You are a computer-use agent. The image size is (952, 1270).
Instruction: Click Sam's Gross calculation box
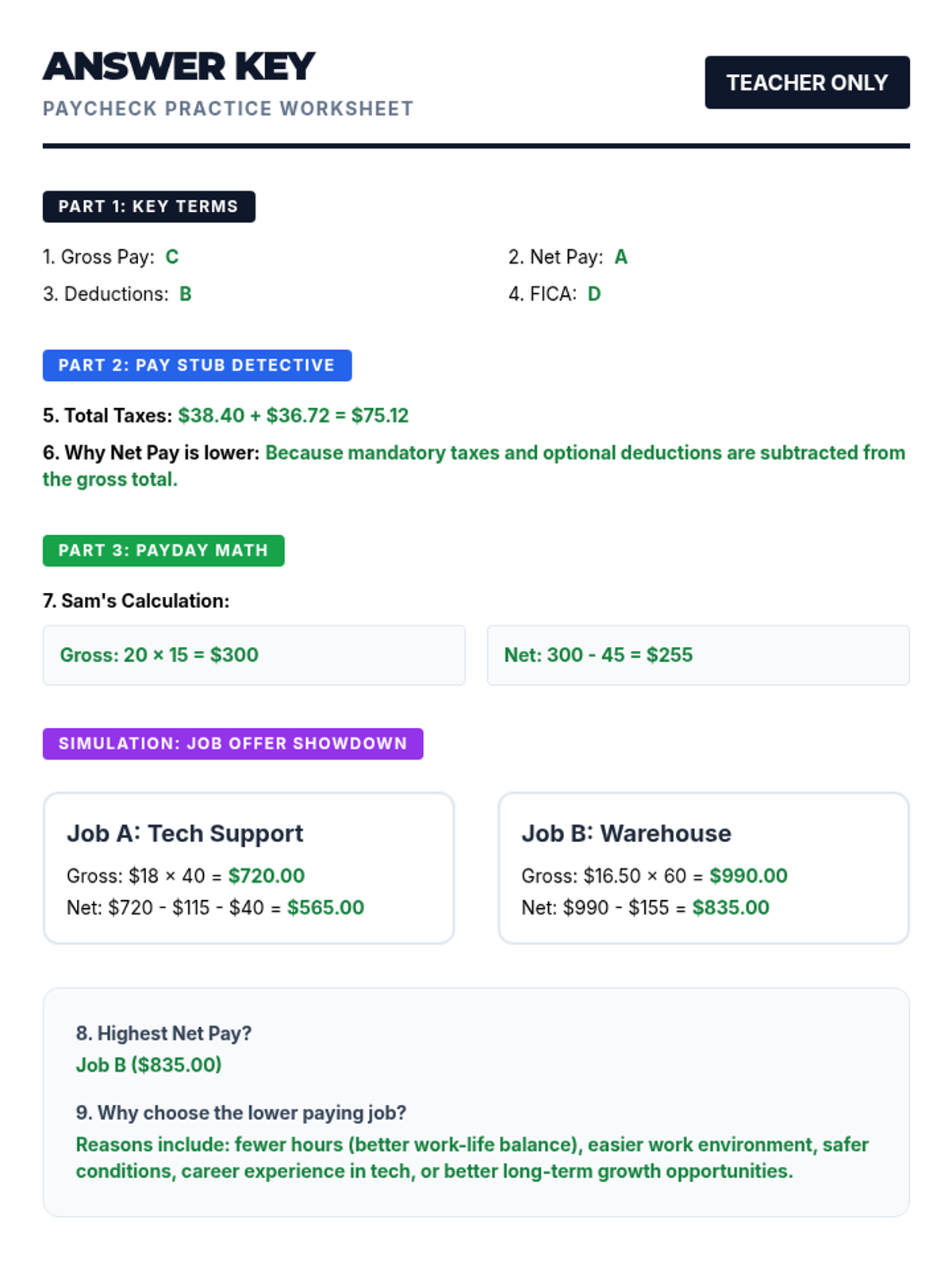pos(254,655)
